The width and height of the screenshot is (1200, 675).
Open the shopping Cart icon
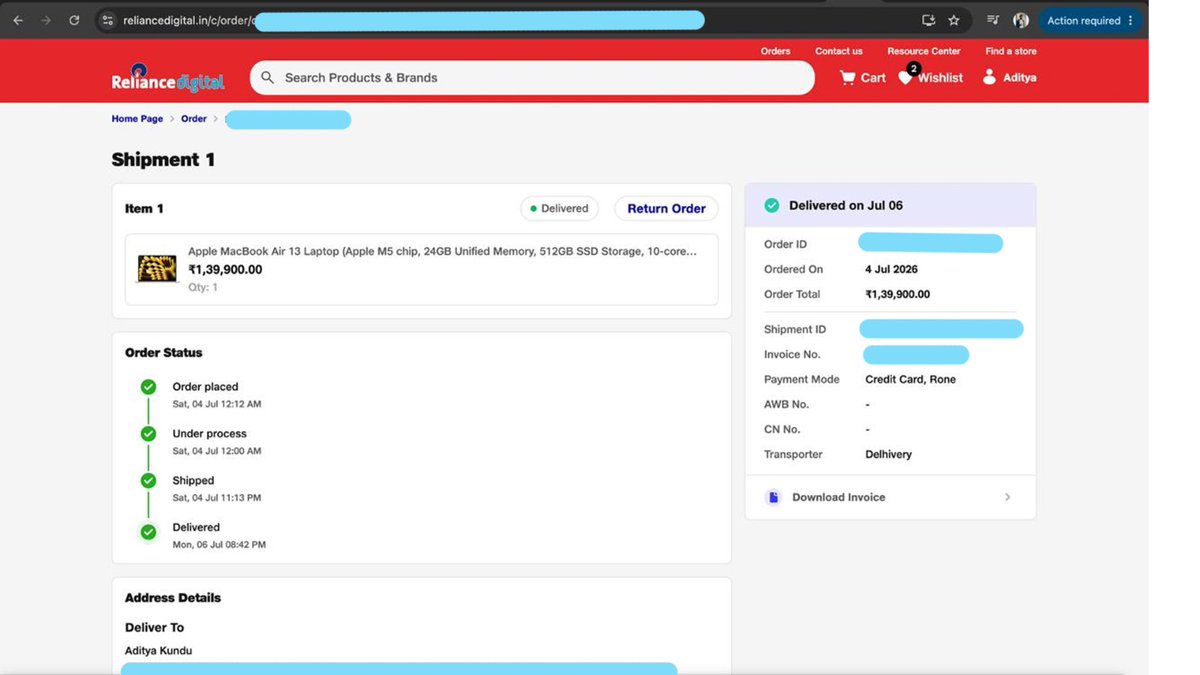[x=847, y=77]
